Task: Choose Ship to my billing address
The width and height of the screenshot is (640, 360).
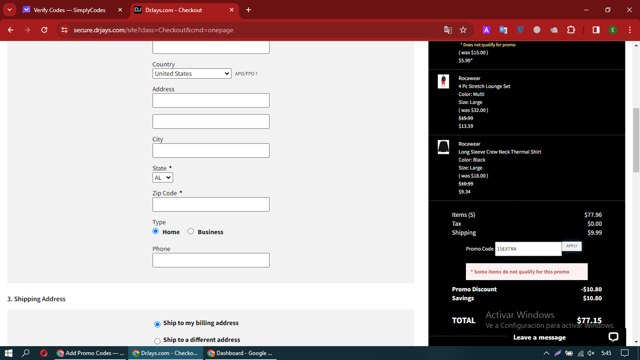Action: coord(157,324)
